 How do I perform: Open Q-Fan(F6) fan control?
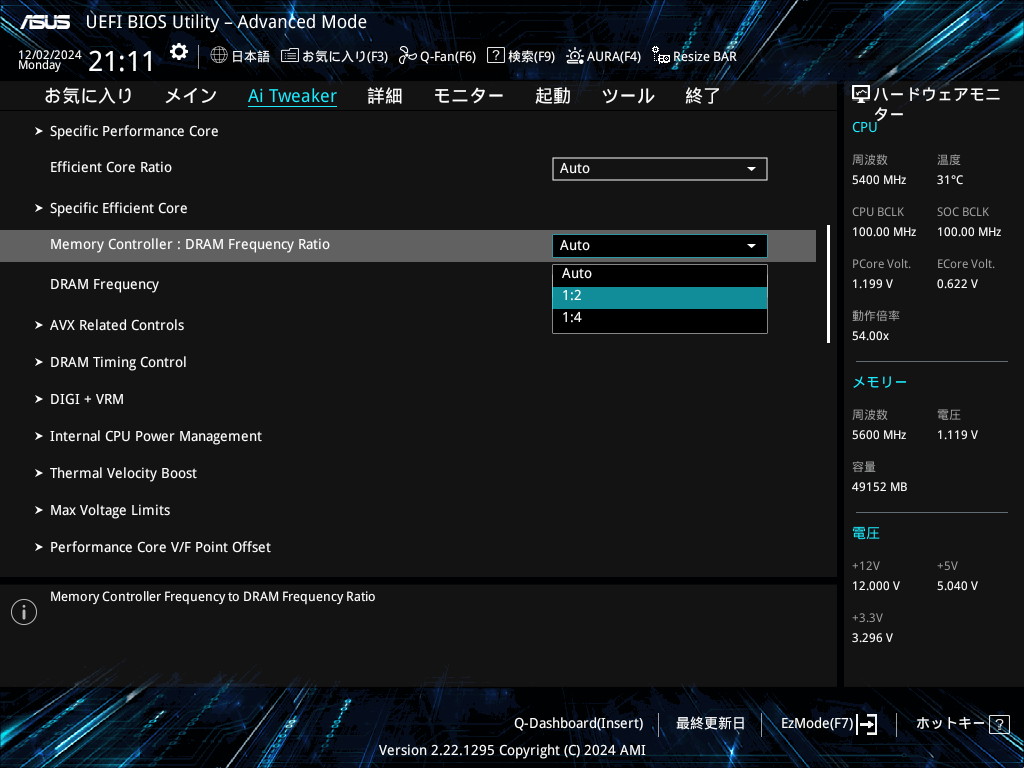tap(437, 56)
